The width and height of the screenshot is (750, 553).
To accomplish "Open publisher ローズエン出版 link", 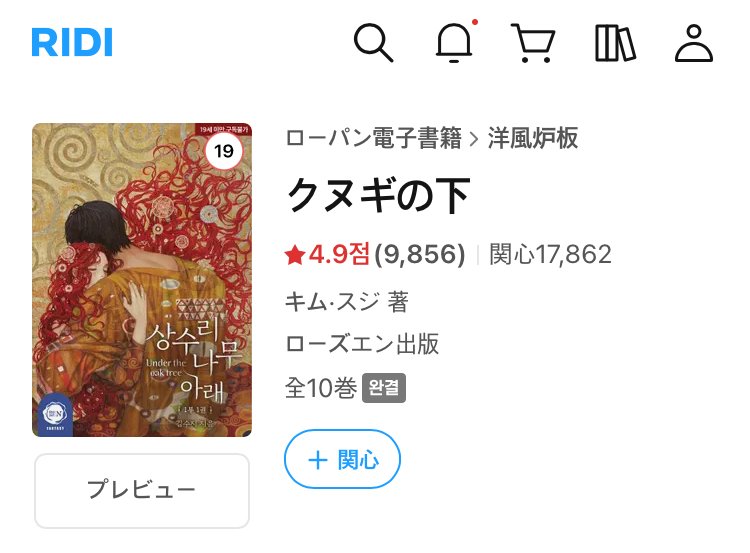I will point(362,344).
